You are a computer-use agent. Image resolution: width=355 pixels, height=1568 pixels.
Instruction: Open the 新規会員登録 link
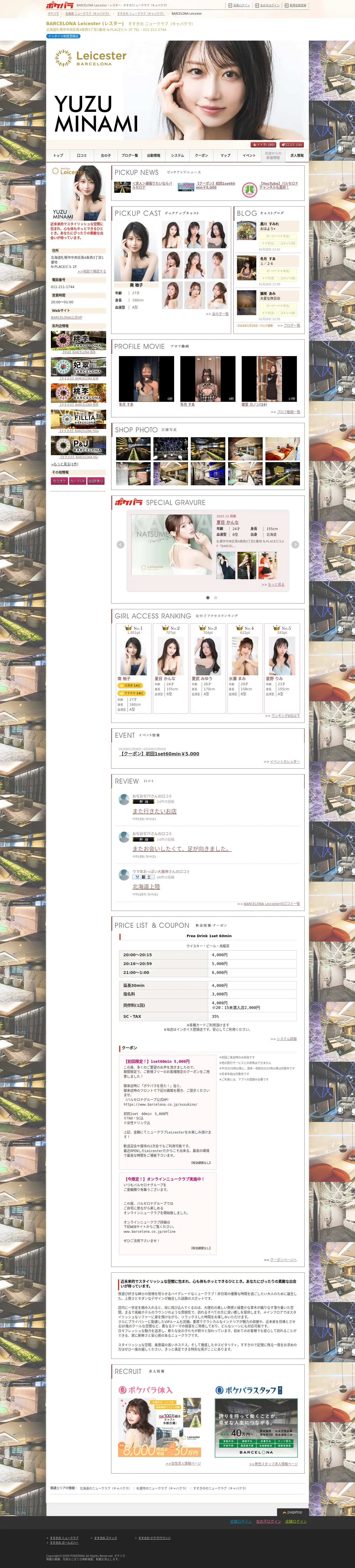point(297,5)
